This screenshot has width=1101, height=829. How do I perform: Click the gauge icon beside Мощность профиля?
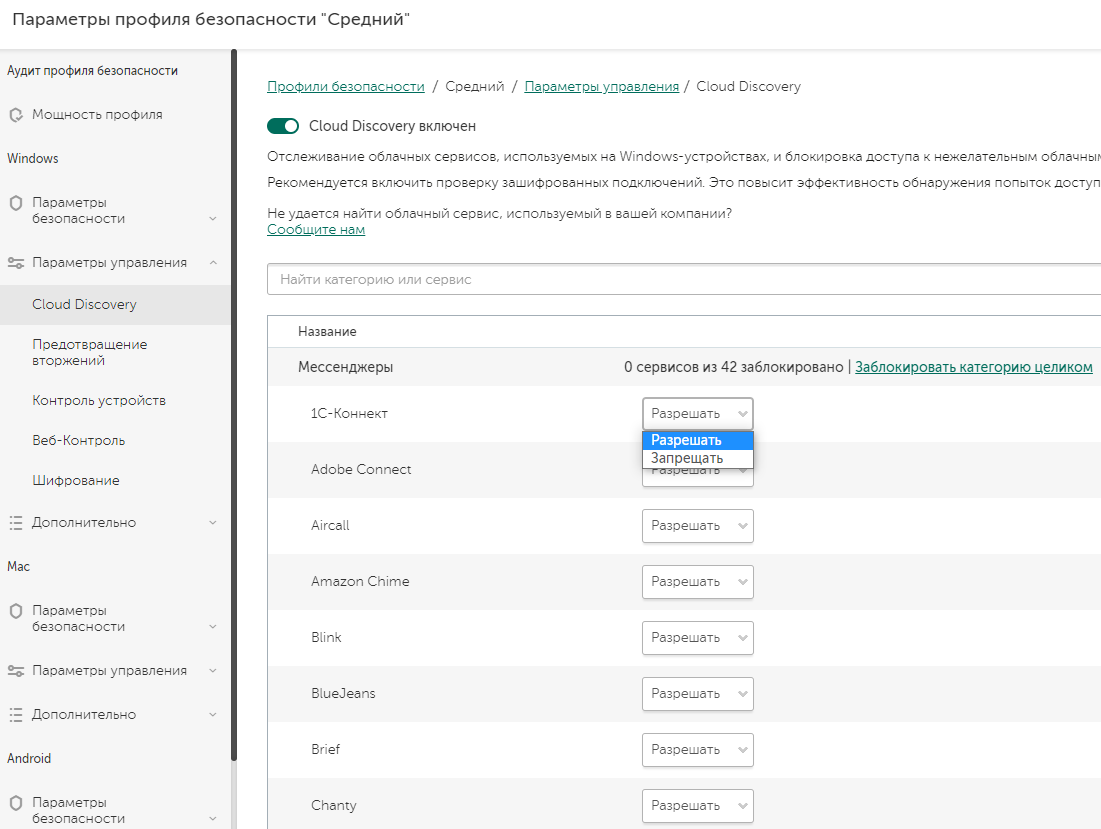pos(15,115)
